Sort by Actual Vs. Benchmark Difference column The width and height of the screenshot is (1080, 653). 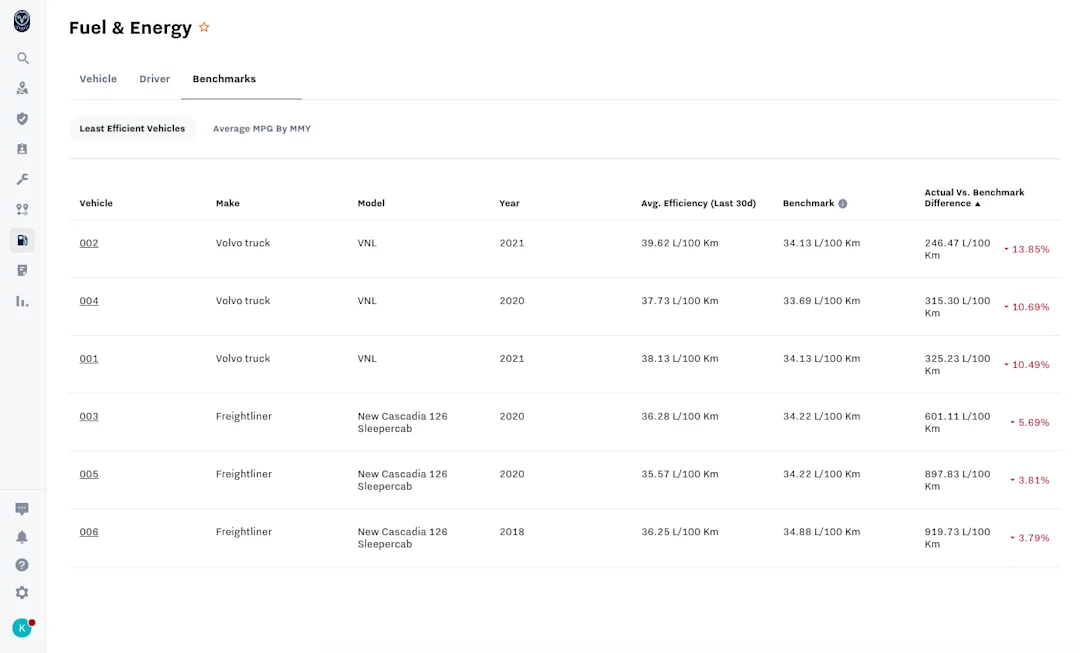[974, 198]
